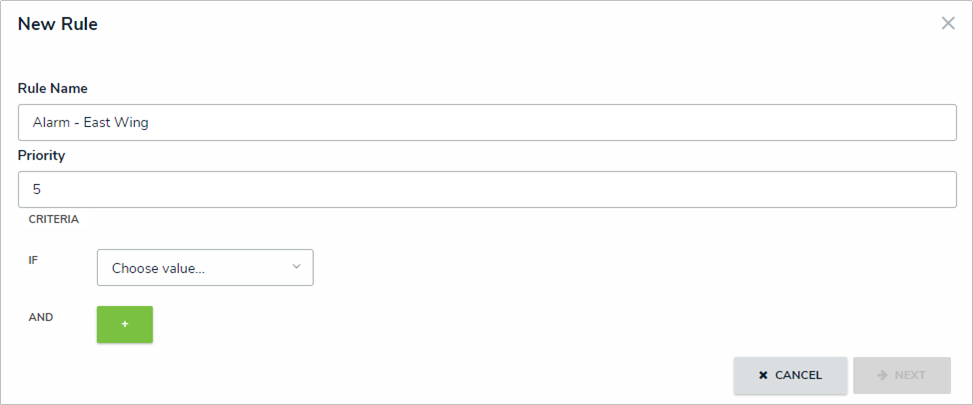Click the IF condition label

pyautogui.click(x=33, y=259)
